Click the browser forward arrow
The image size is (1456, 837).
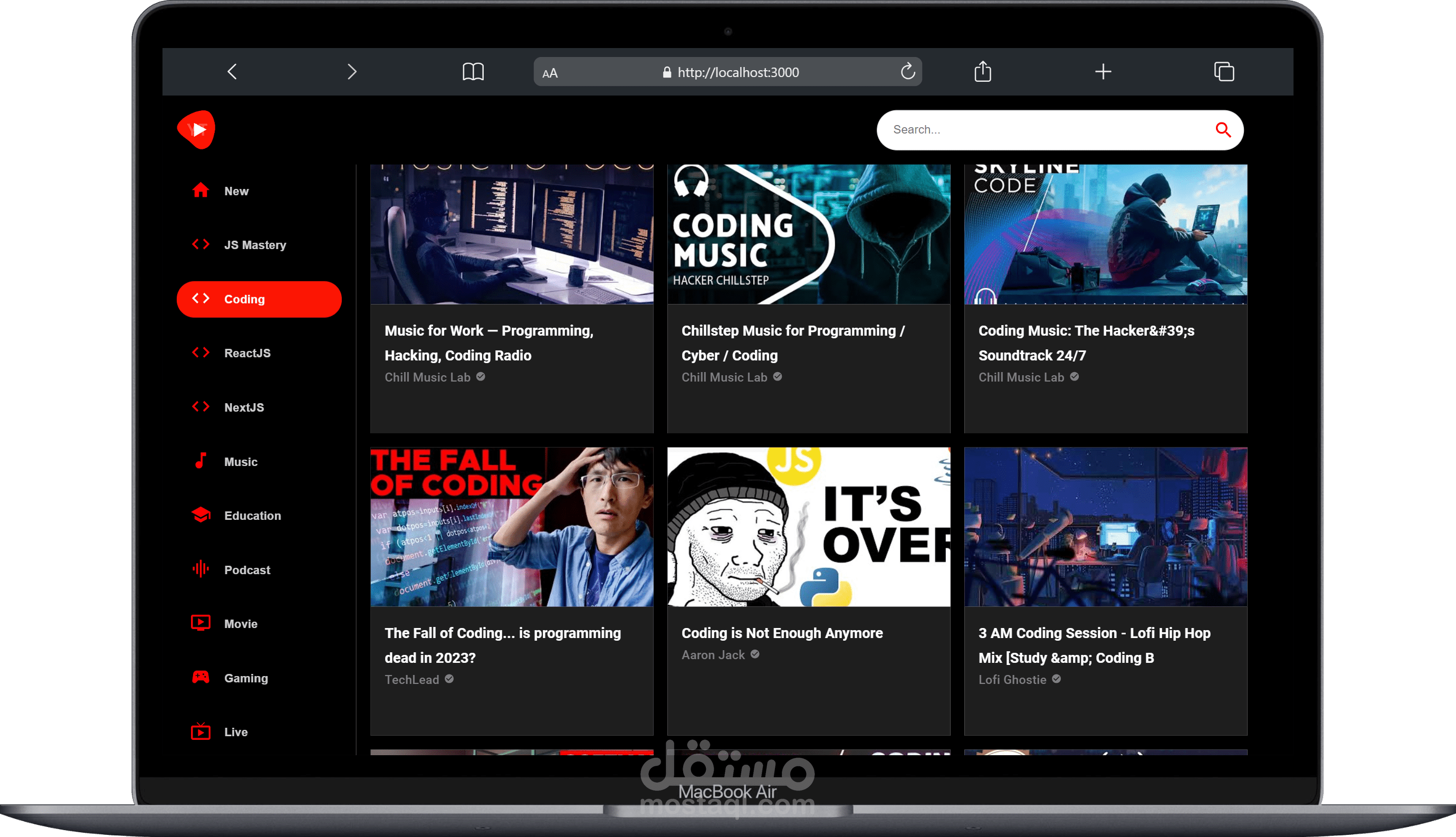click(352, 72)
